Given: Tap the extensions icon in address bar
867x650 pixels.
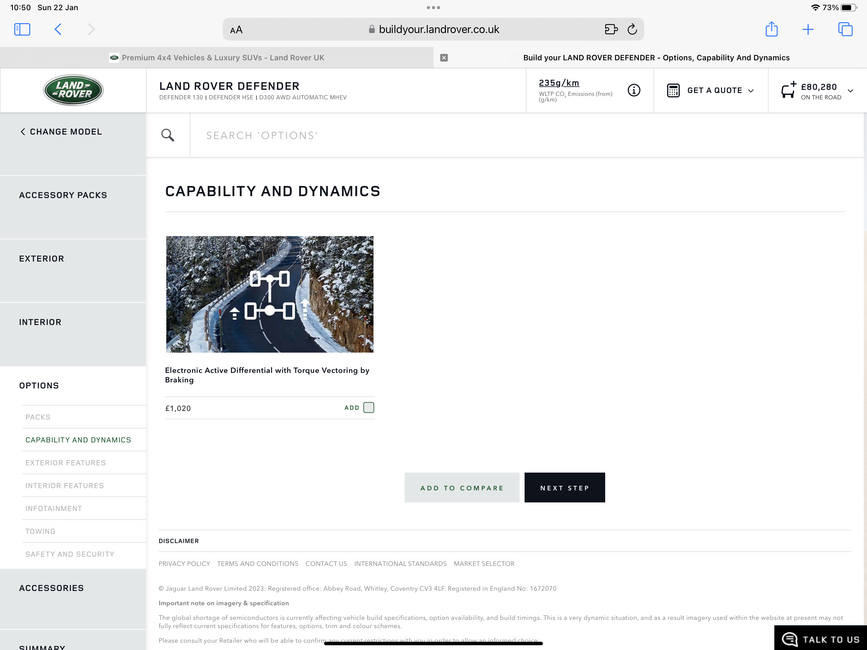Looking at the screenshot, I should tap(611, 29).
